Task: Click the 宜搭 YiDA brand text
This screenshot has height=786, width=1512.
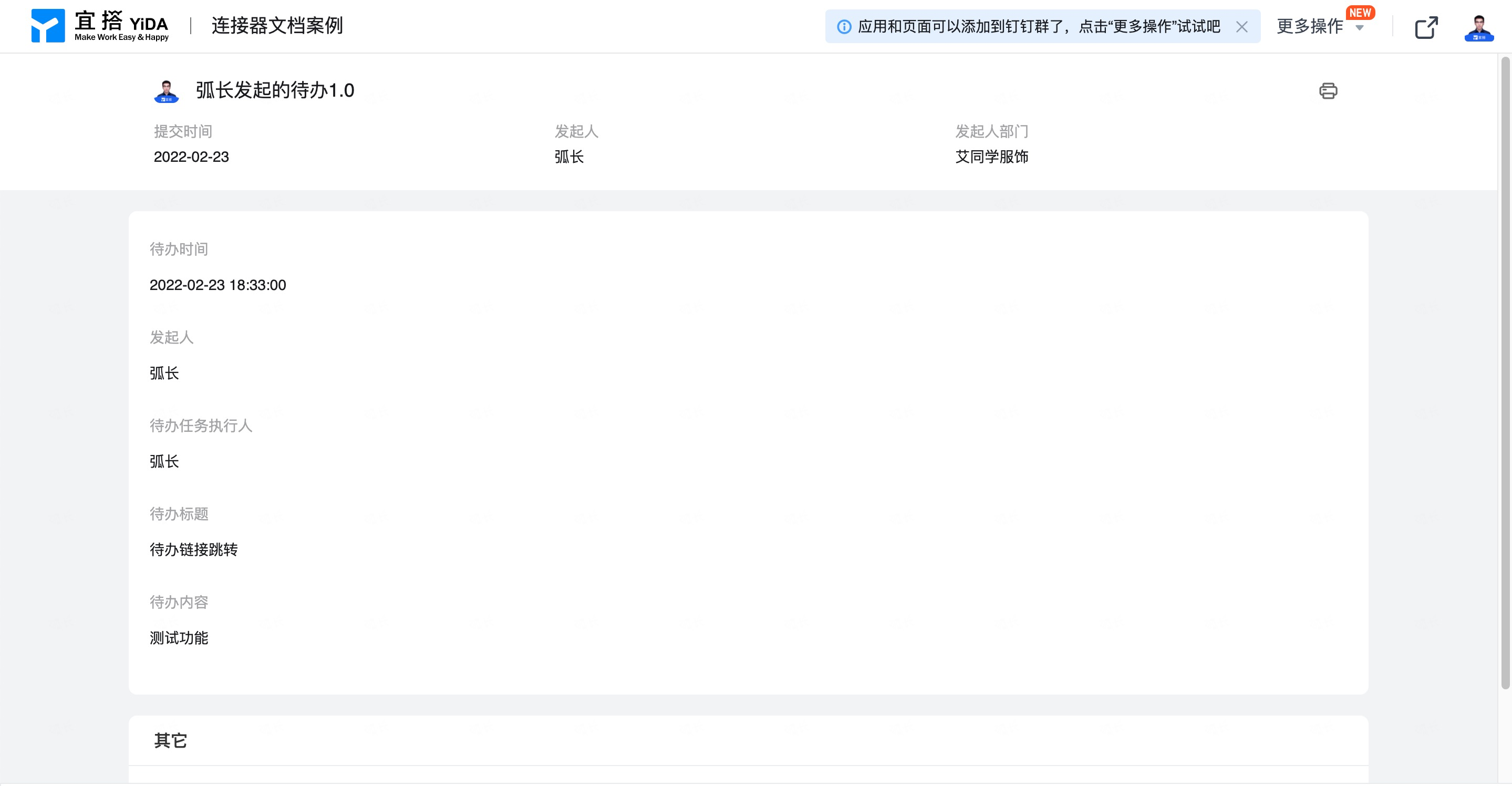Action: coord(121,25)
